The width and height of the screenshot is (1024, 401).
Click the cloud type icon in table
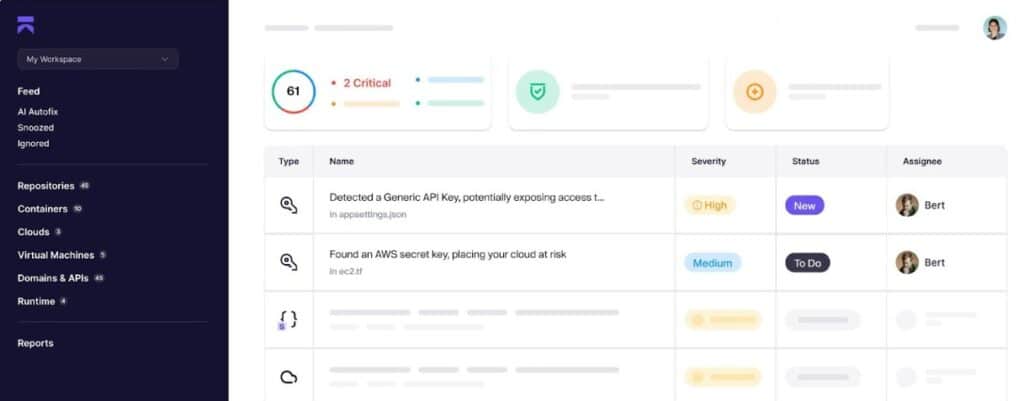coord(289,377)
